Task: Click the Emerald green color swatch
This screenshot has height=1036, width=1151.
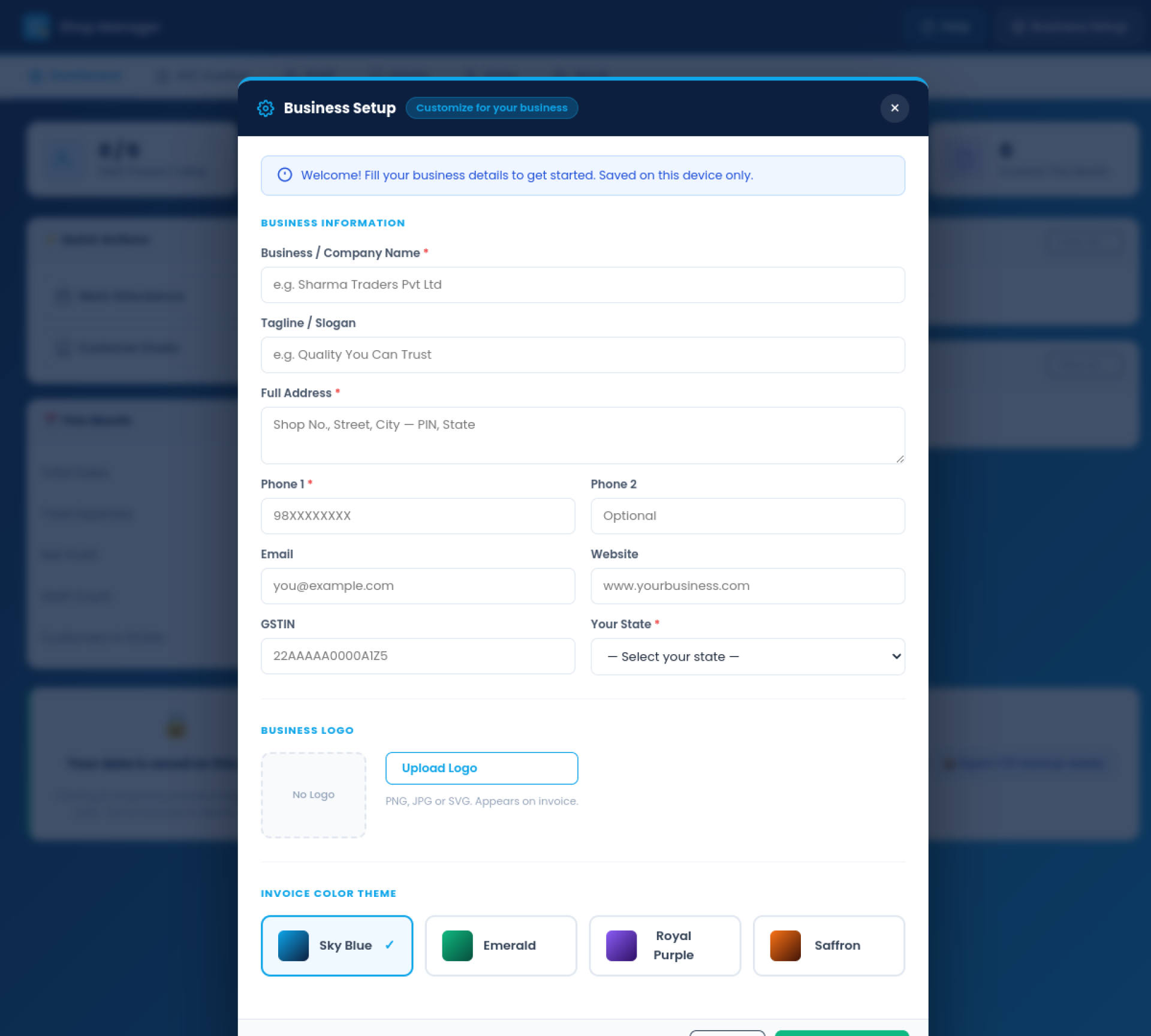Action: click(x=457, y=945)
